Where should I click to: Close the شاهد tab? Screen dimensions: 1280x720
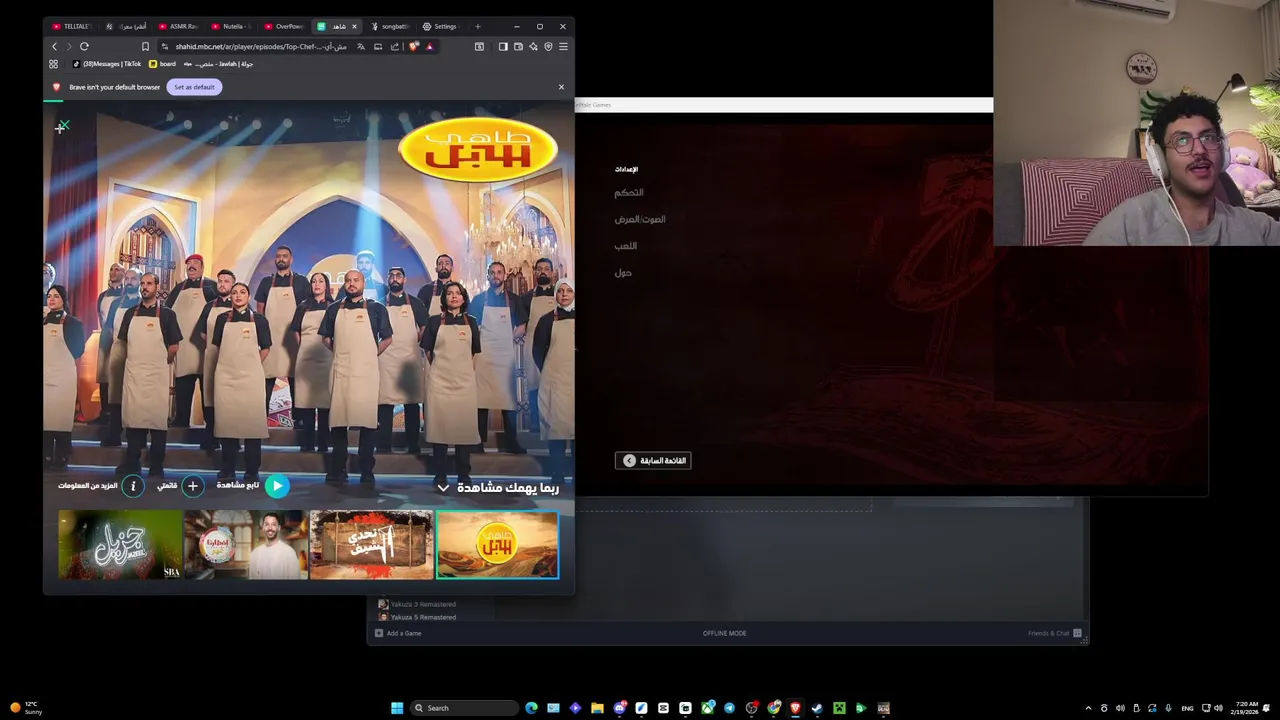coord(354,26)
